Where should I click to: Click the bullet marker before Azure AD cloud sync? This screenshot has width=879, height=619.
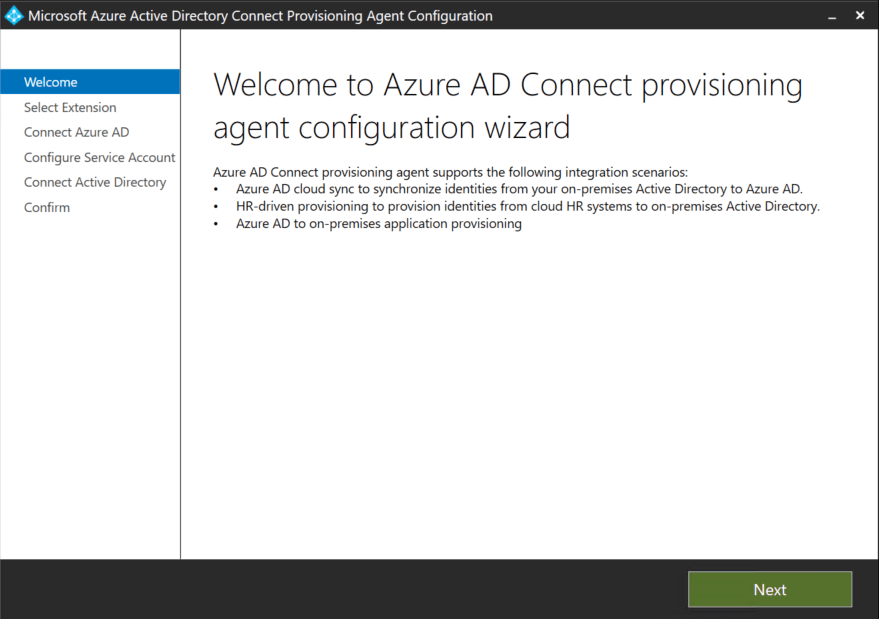tap(216, 190)
